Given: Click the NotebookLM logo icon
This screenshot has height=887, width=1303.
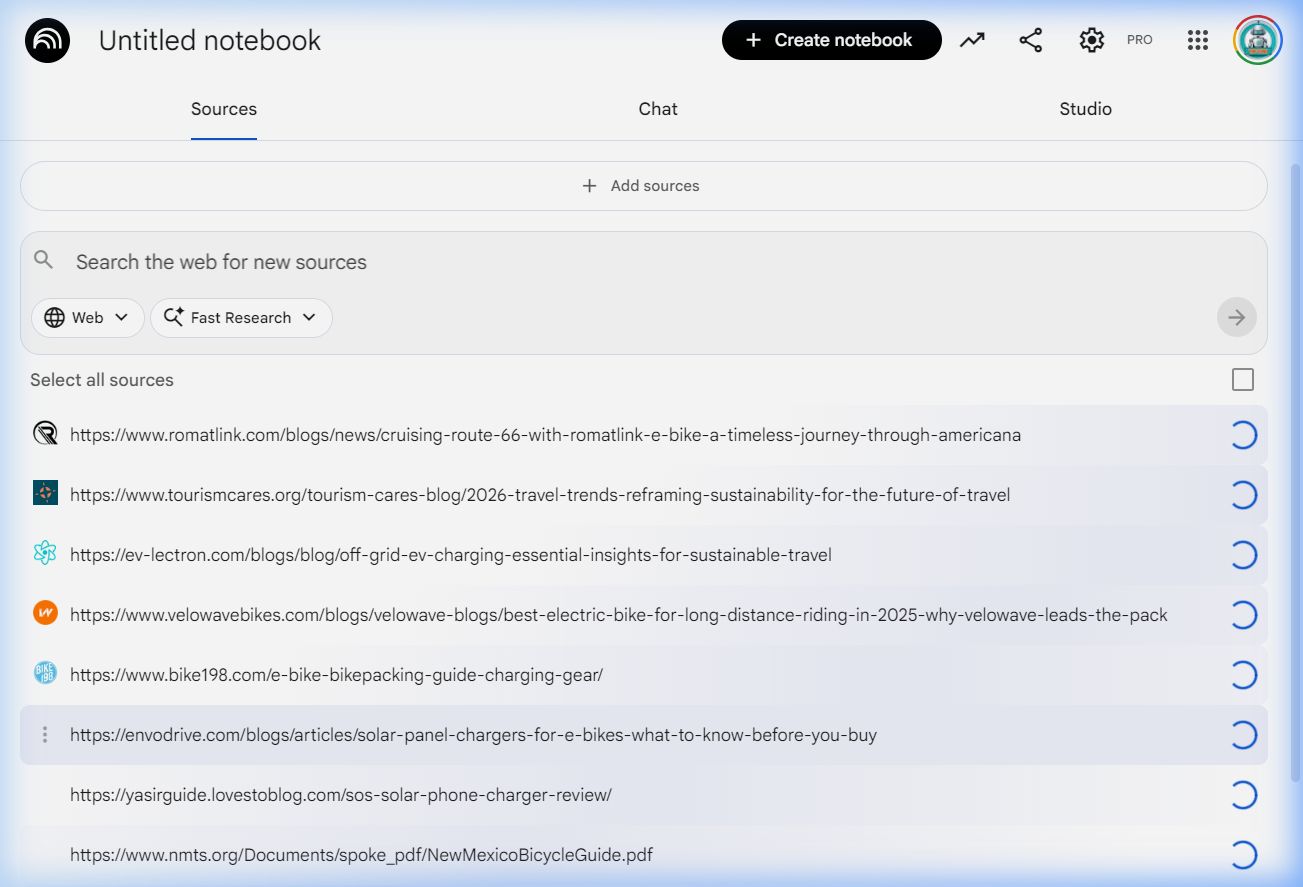Looking at the screenshot, I should (x=47, y=41).
